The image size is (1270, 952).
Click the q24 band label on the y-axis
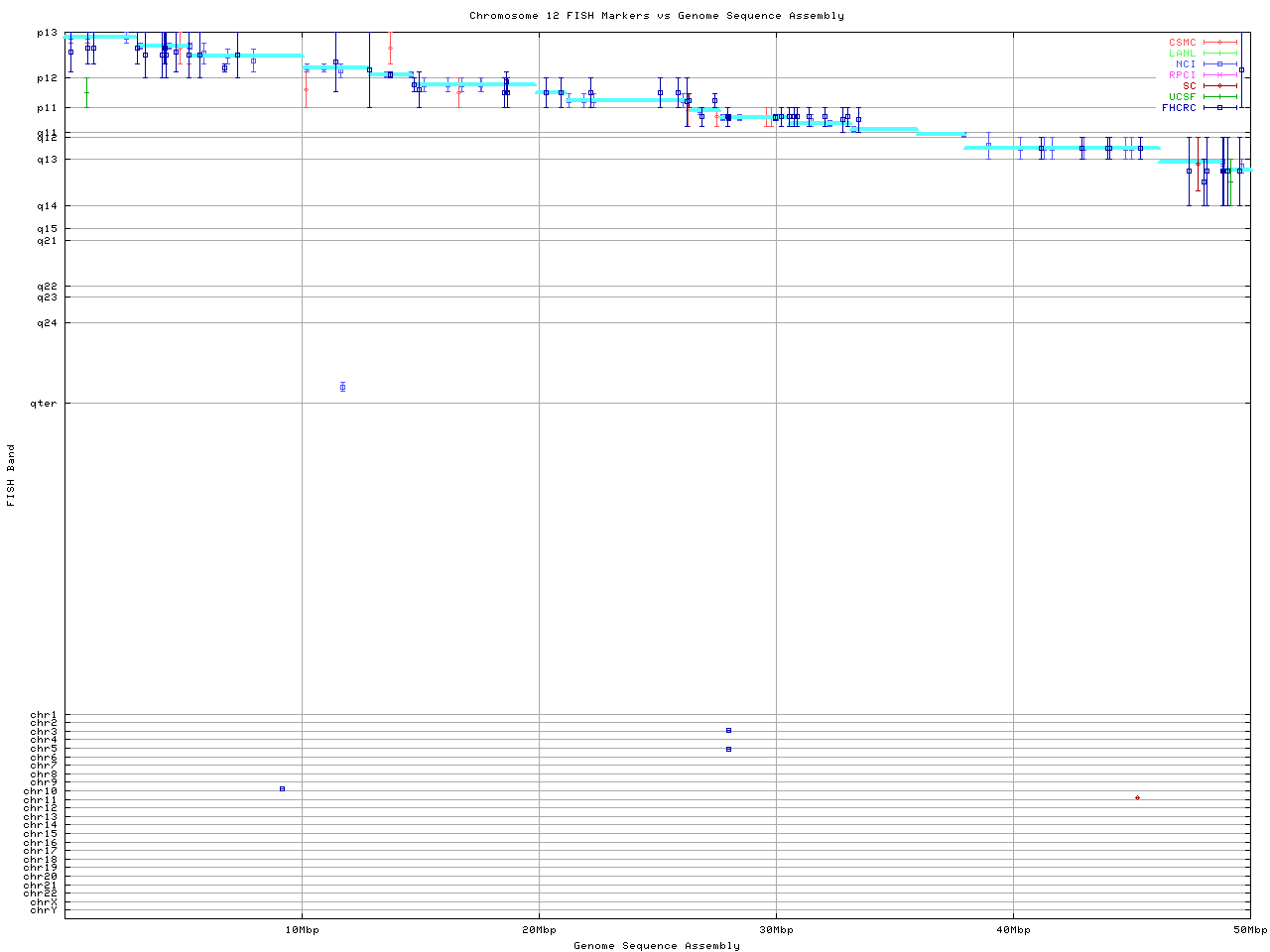(47, 322)
